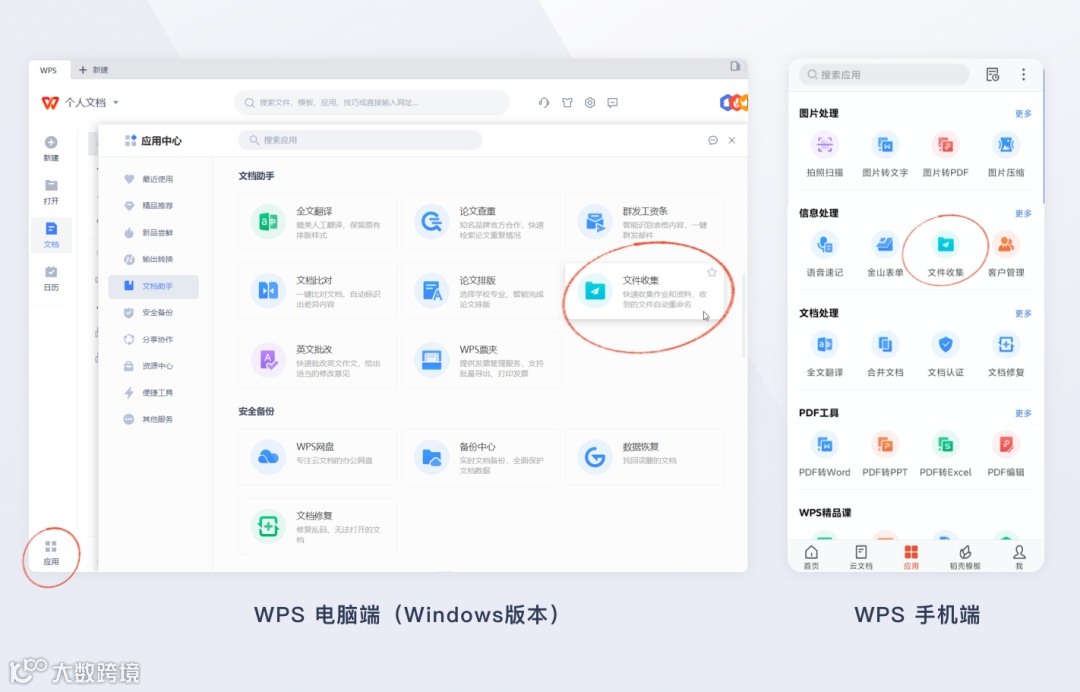
Task: Select 最近使用 category
Action: click(x=153, y=179)
